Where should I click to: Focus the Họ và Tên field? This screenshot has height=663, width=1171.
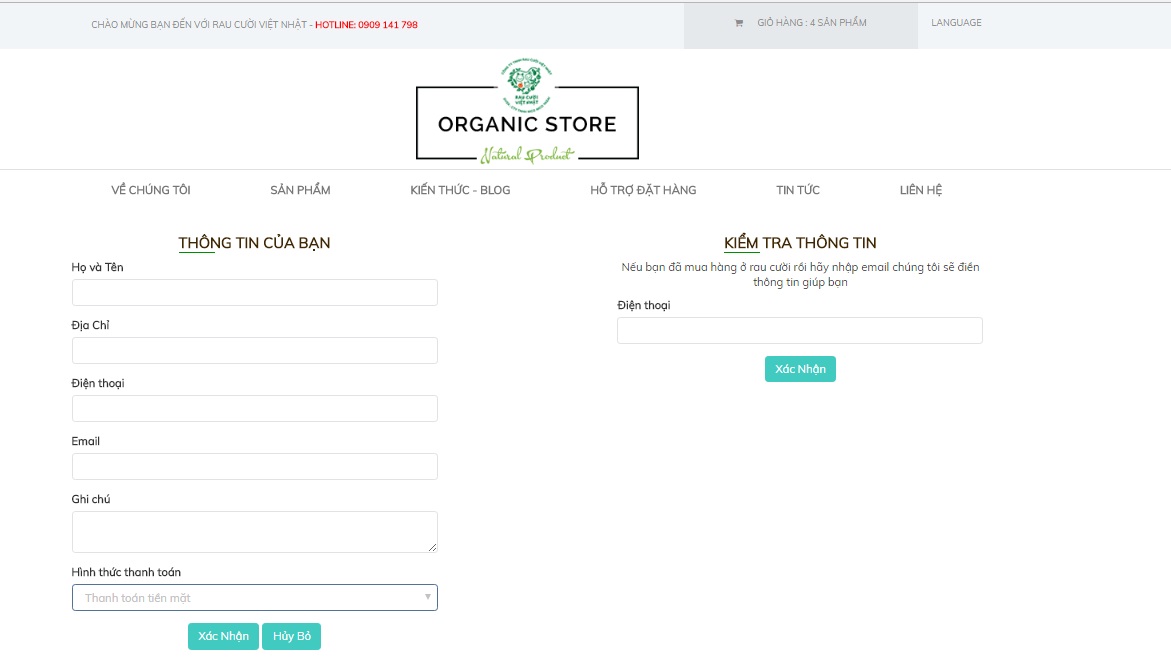click(254, 293)
